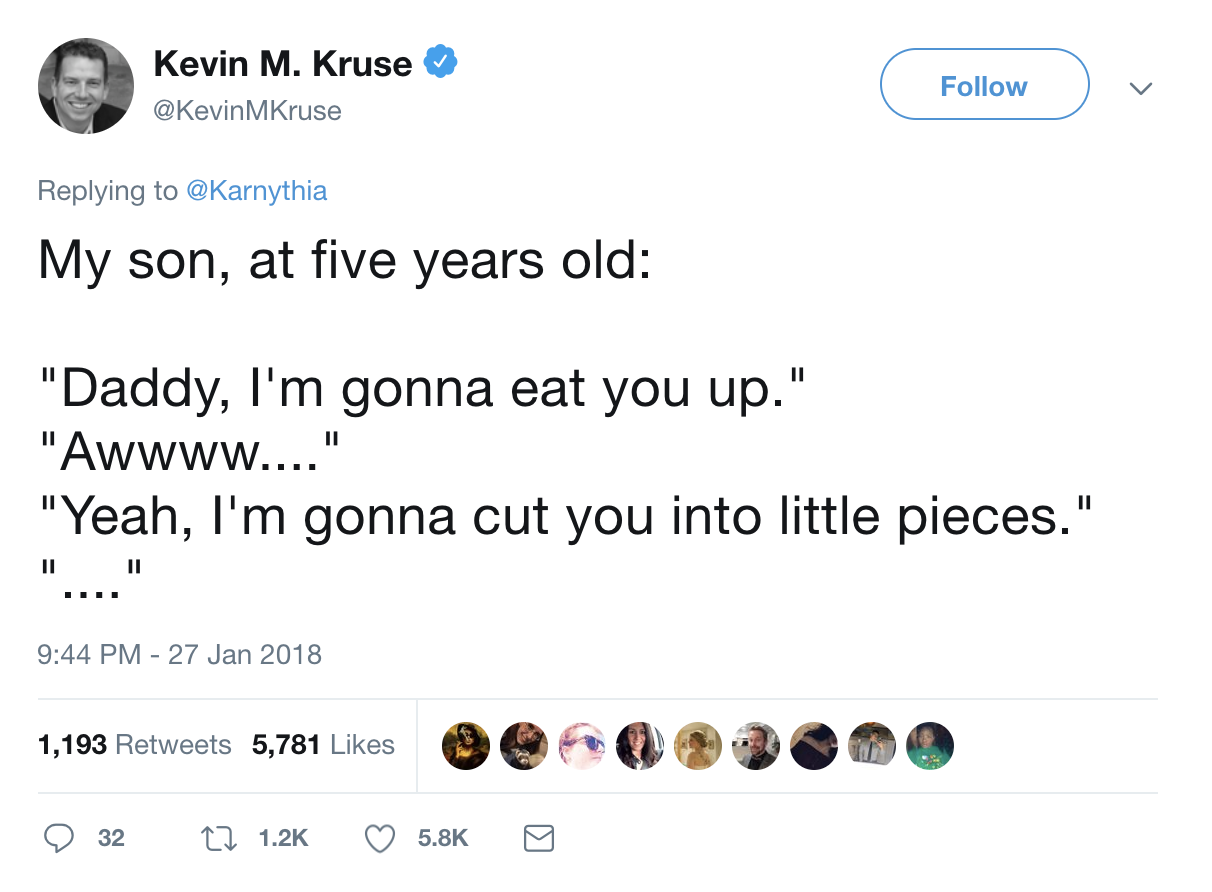Click the first liker avatar
The image size is (1212, 892).
click(x=465, y=746)
